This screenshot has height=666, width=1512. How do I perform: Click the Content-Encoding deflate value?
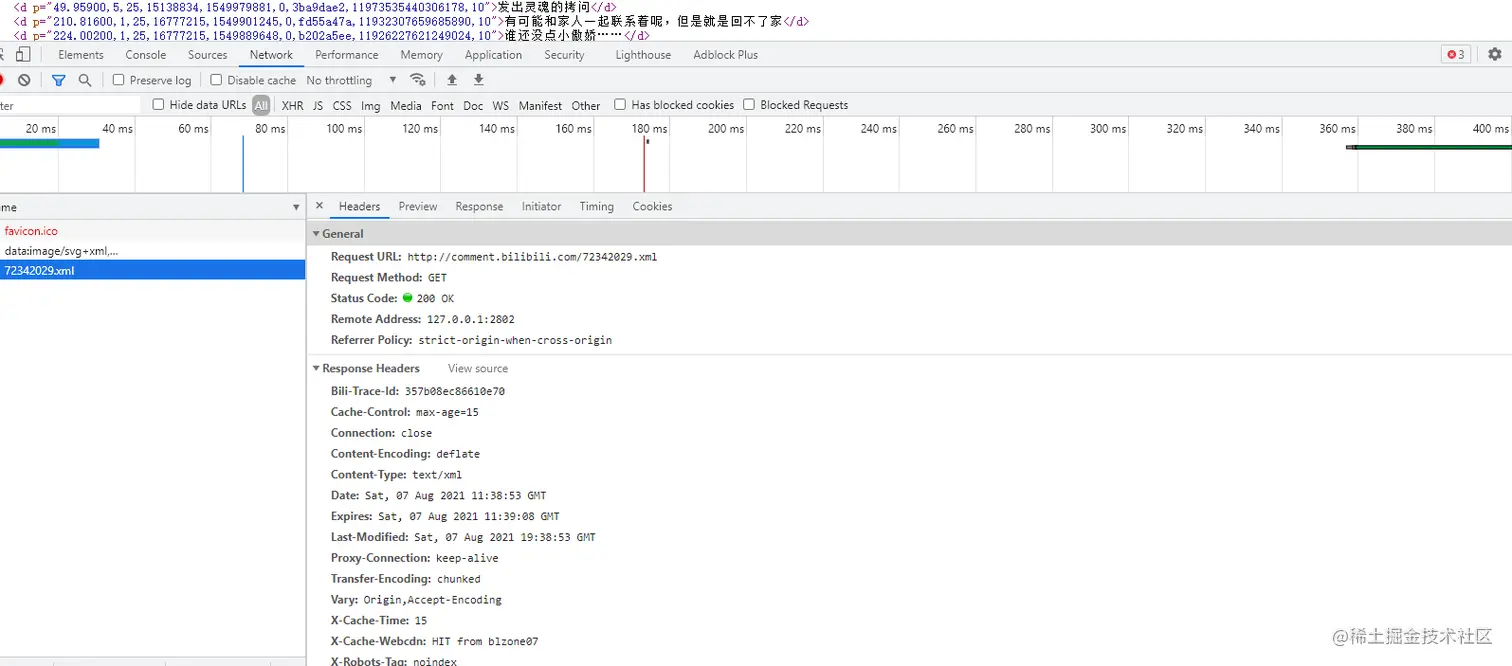(x=458, y=454)
